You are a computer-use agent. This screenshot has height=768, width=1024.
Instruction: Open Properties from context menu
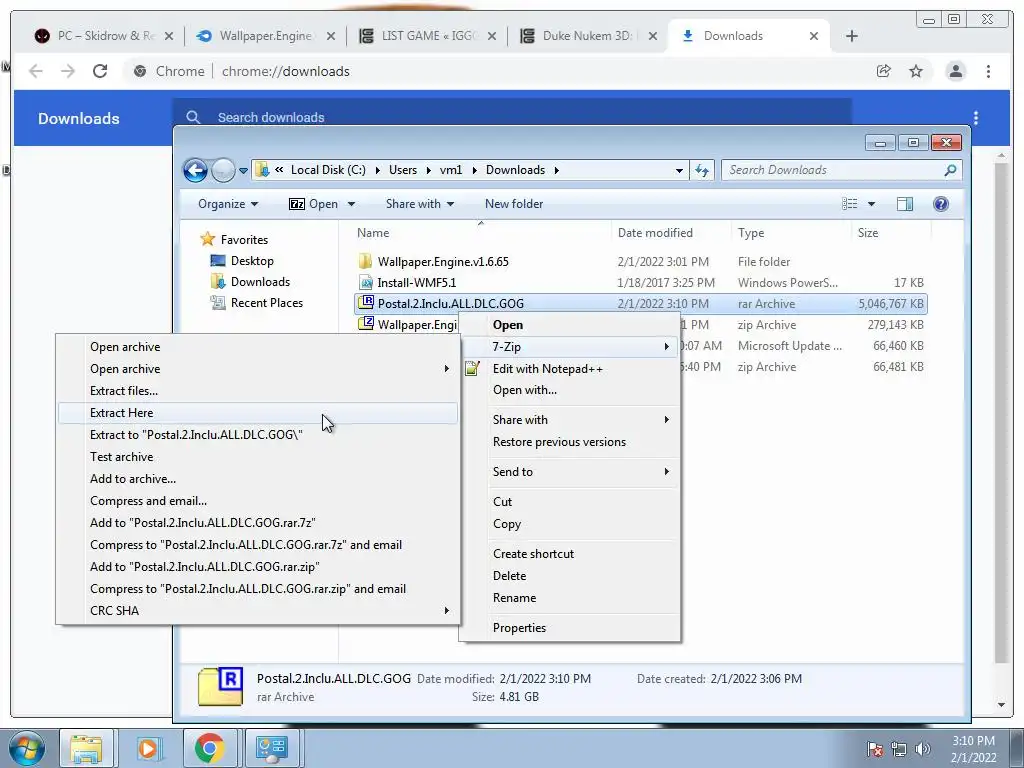[x=569, y=628]
